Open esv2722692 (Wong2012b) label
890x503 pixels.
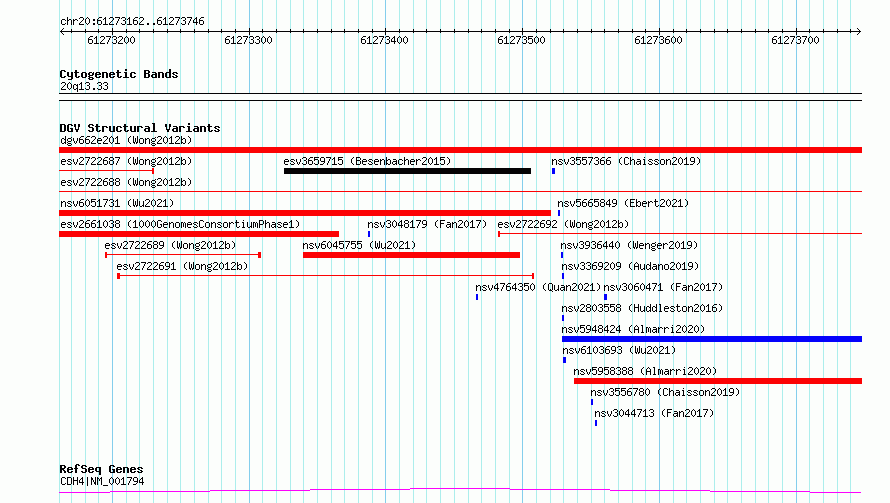click(563, 224)
